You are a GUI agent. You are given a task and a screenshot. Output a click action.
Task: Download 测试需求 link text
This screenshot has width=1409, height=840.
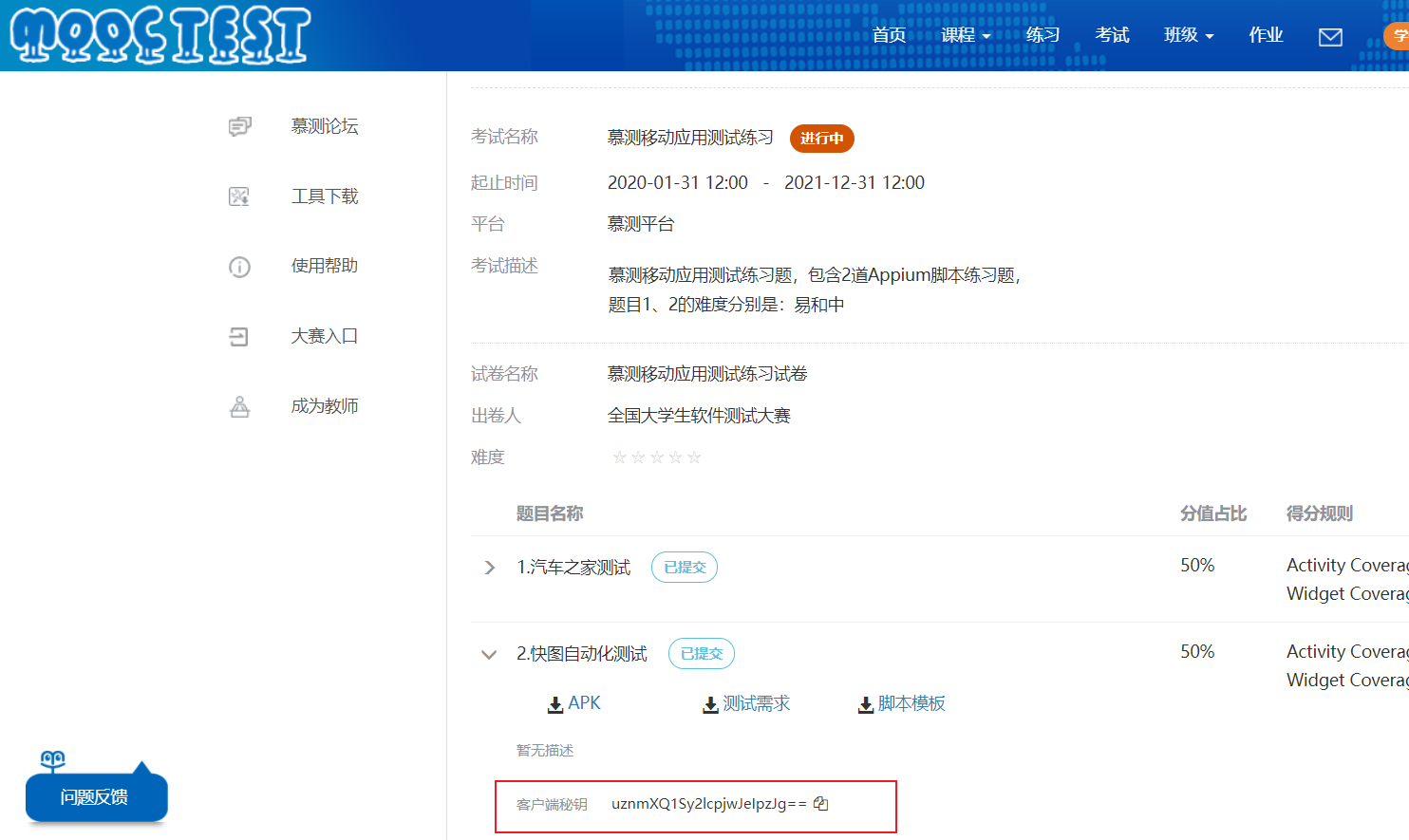tap(756, 703)
